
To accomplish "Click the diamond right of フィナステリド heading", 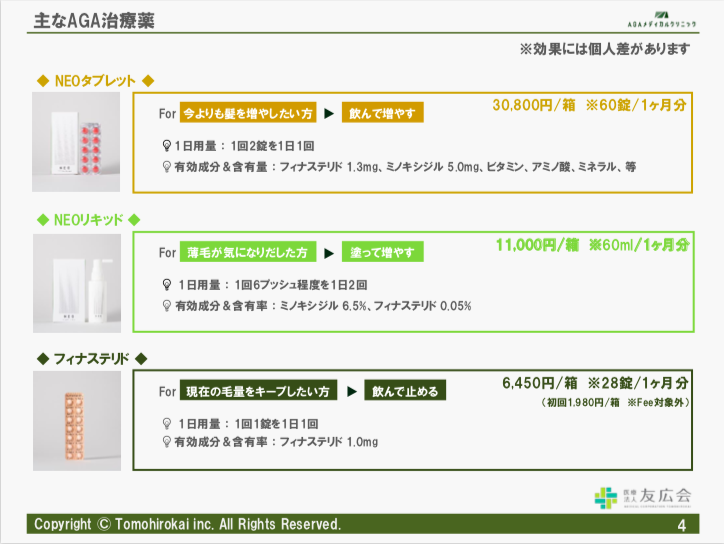I will pos(141,359).
